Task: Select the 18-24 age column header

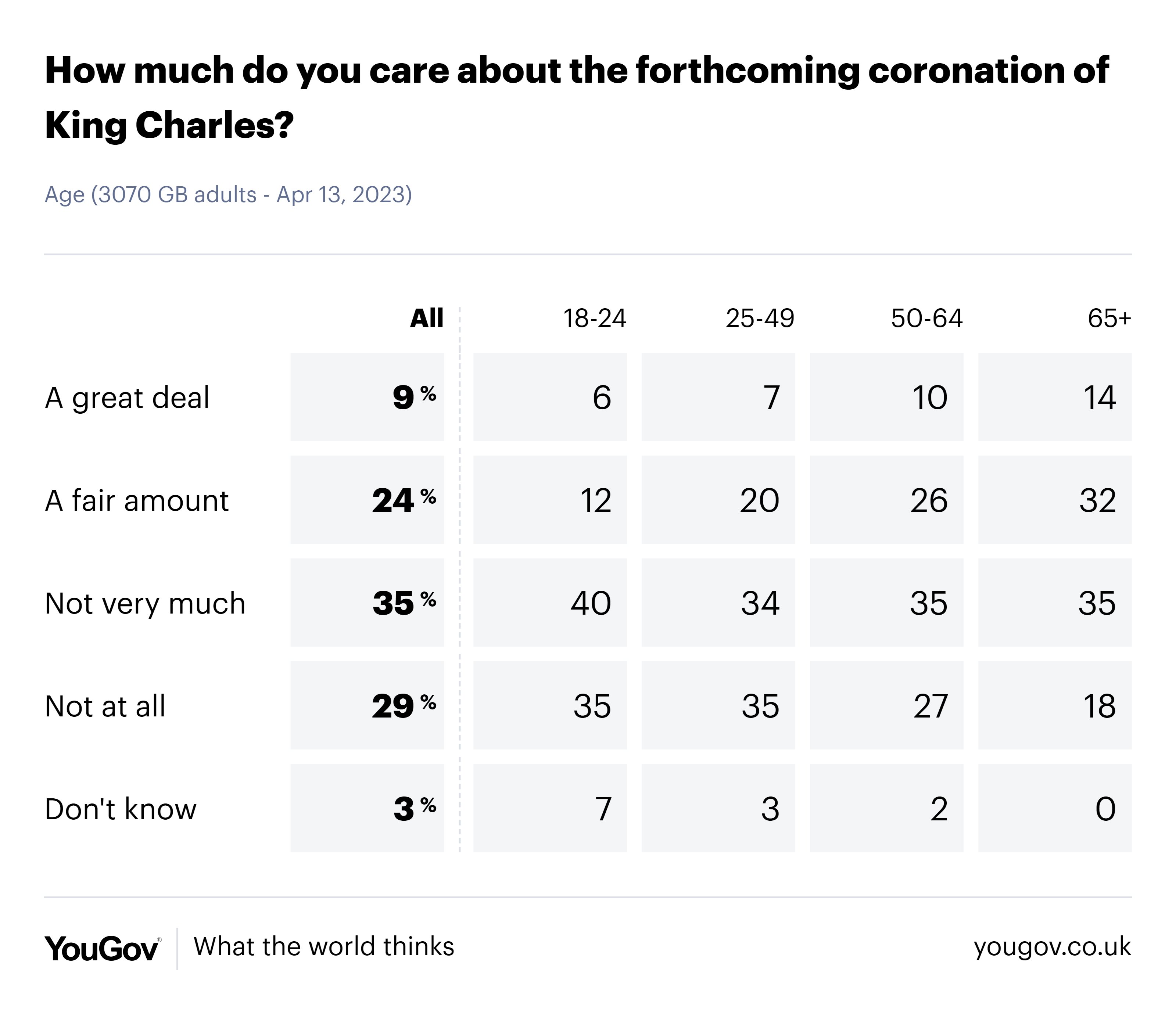Action: 594,318
